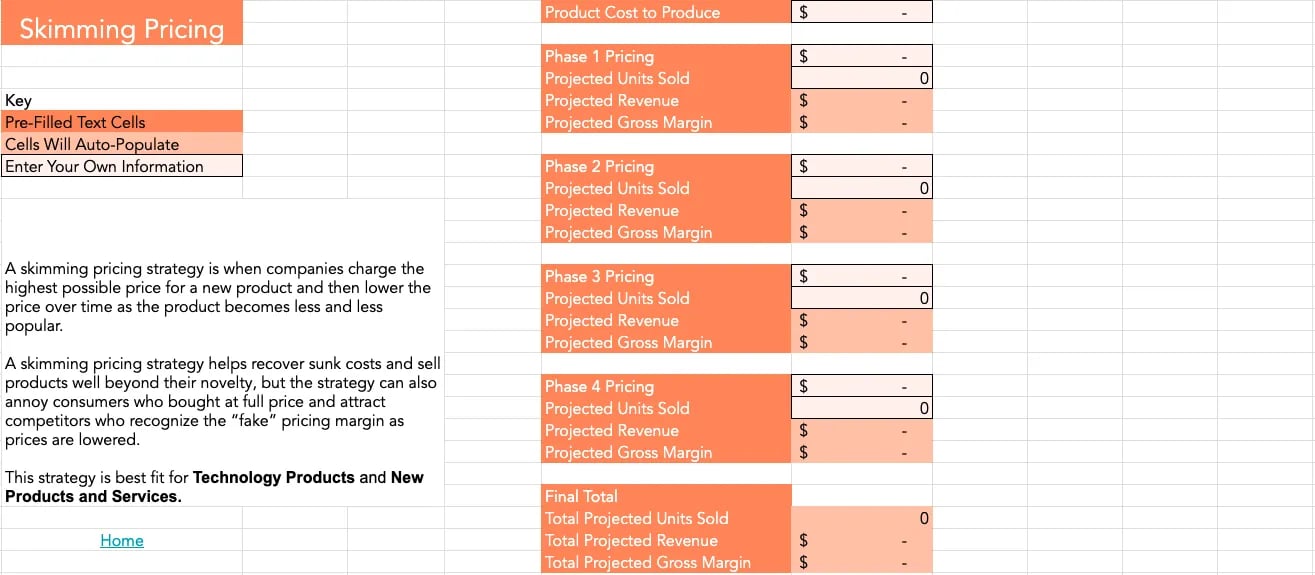Image resolution: width=1315 pixels, height=575 pixels.
Task: Select the Phase 4 Pricing input cell
Action: tap(861, 386)
